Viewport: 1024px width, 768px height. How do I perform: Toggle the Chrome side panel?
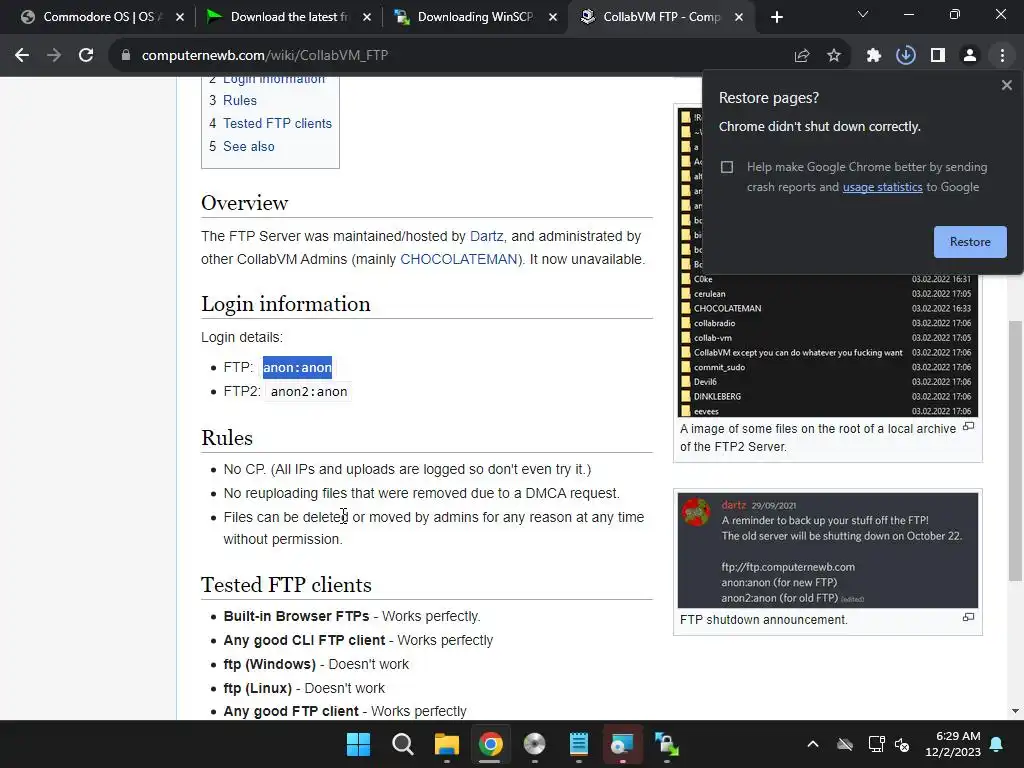pos(938,56)
